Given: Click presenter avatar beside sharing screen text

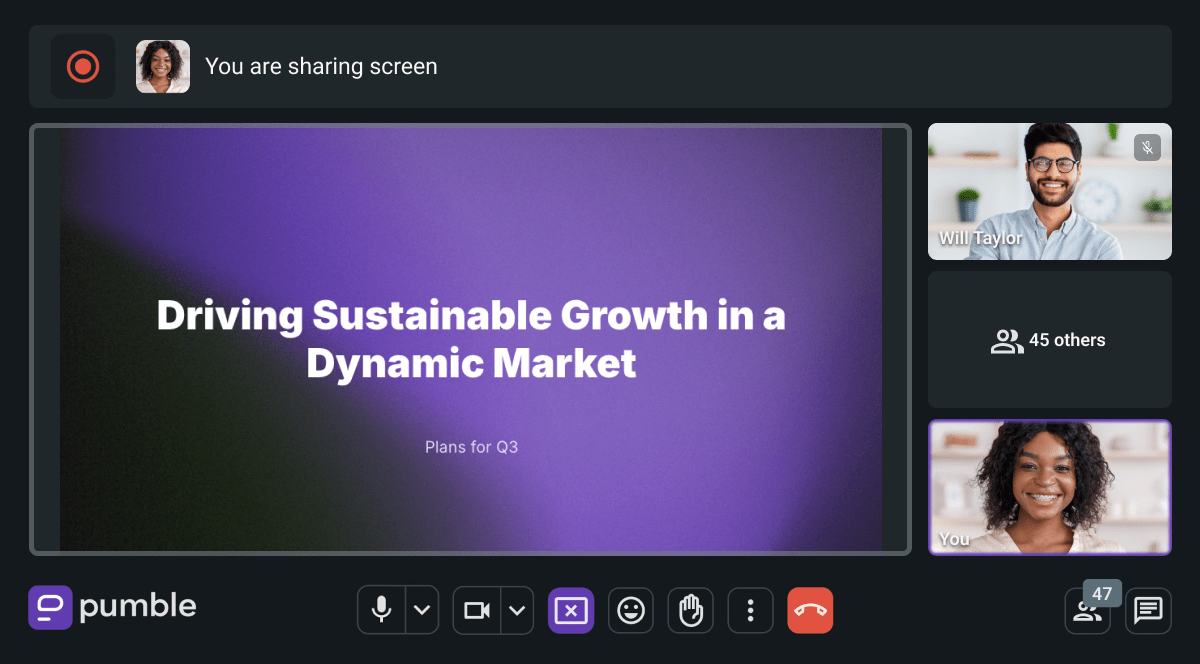Looking at the screenshot, I should pyautogui.click(x=163, y=67).
